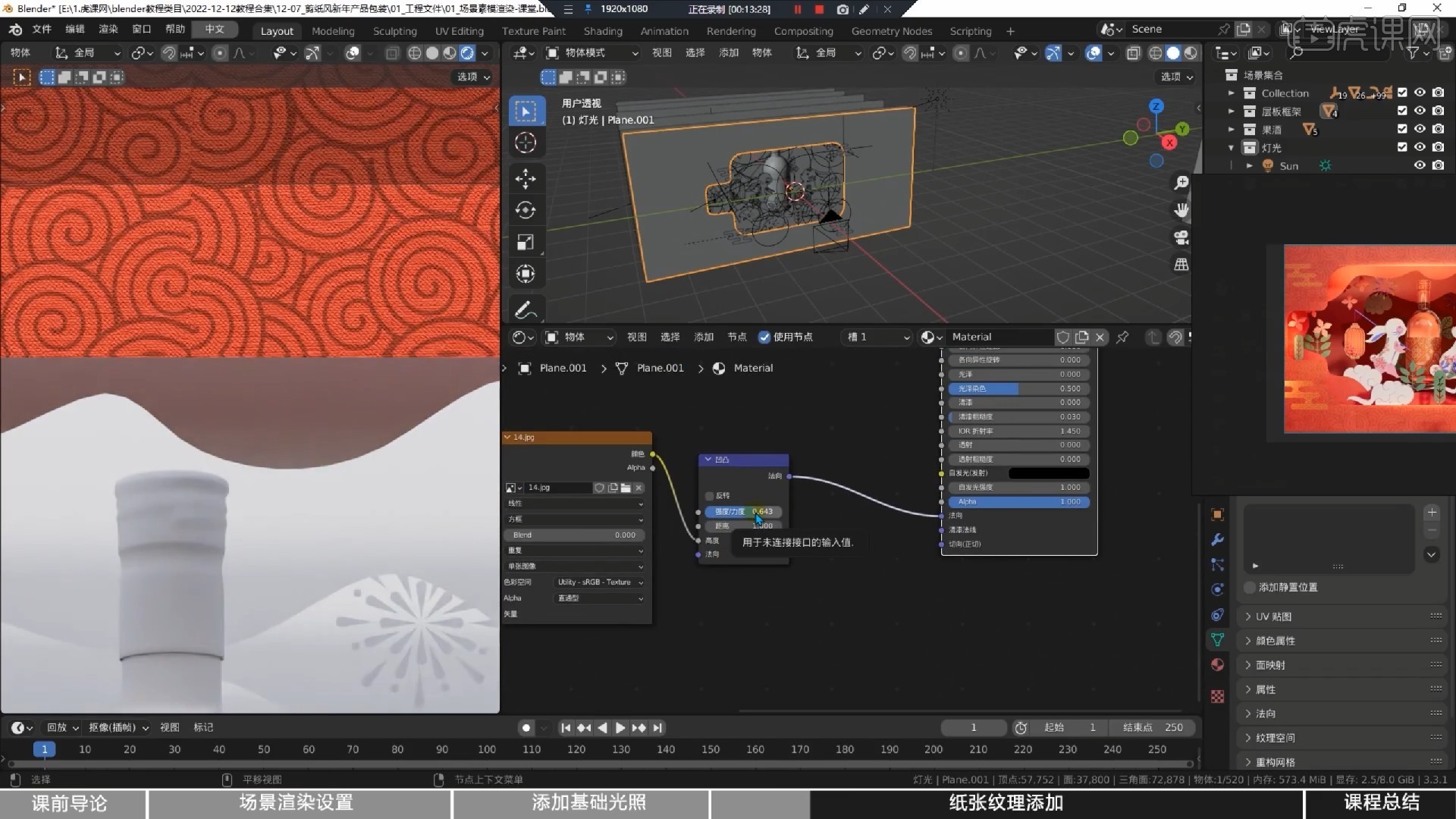Adjust the Bump 强度/力度 slider
This screenshot has height=819, width=1456.
pos(743,512)
